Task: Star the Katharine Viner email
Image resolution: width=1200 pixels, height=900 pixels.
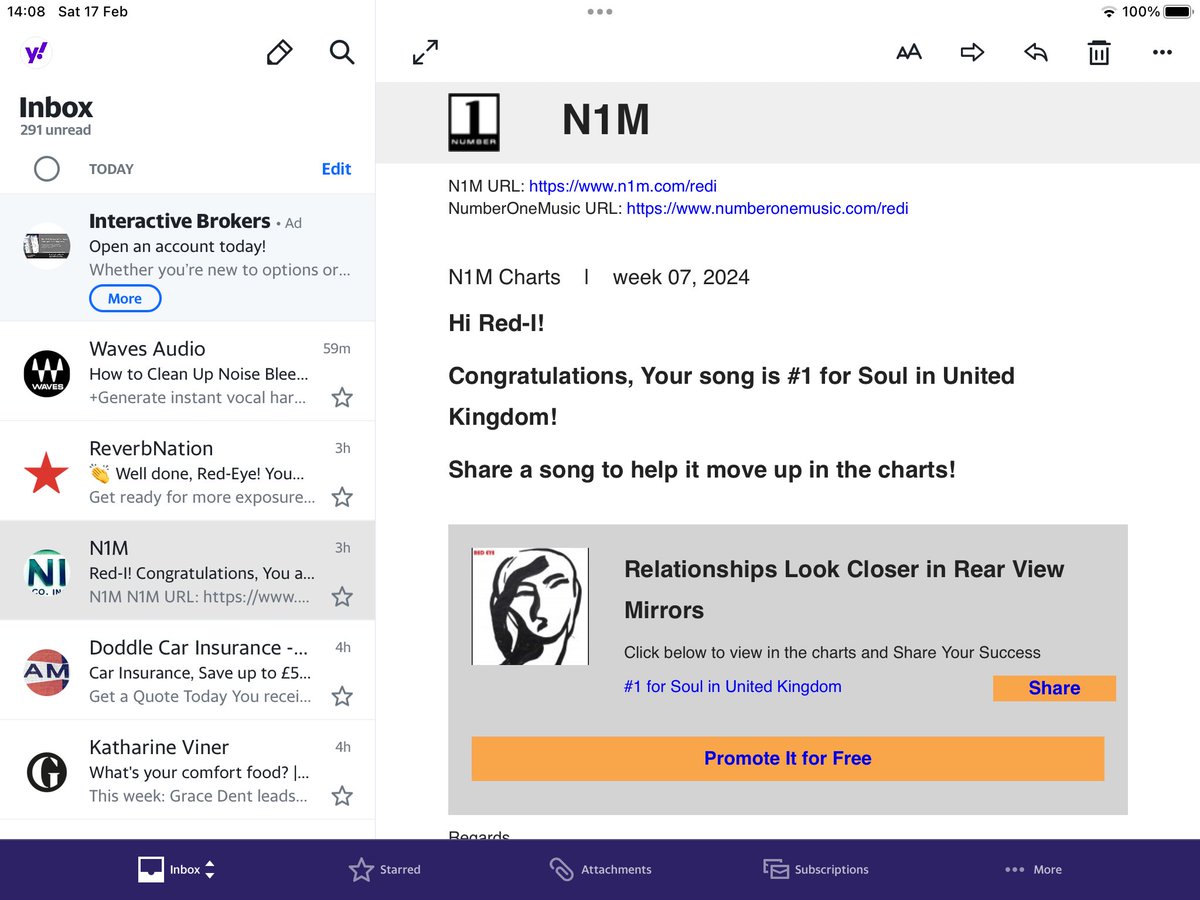Action: coord(342,796)
